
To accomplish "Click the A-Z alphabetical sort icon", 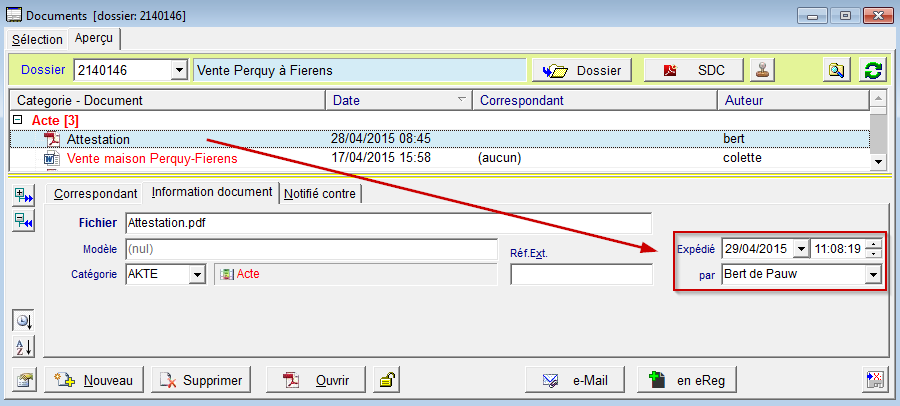I will [24, 346].
